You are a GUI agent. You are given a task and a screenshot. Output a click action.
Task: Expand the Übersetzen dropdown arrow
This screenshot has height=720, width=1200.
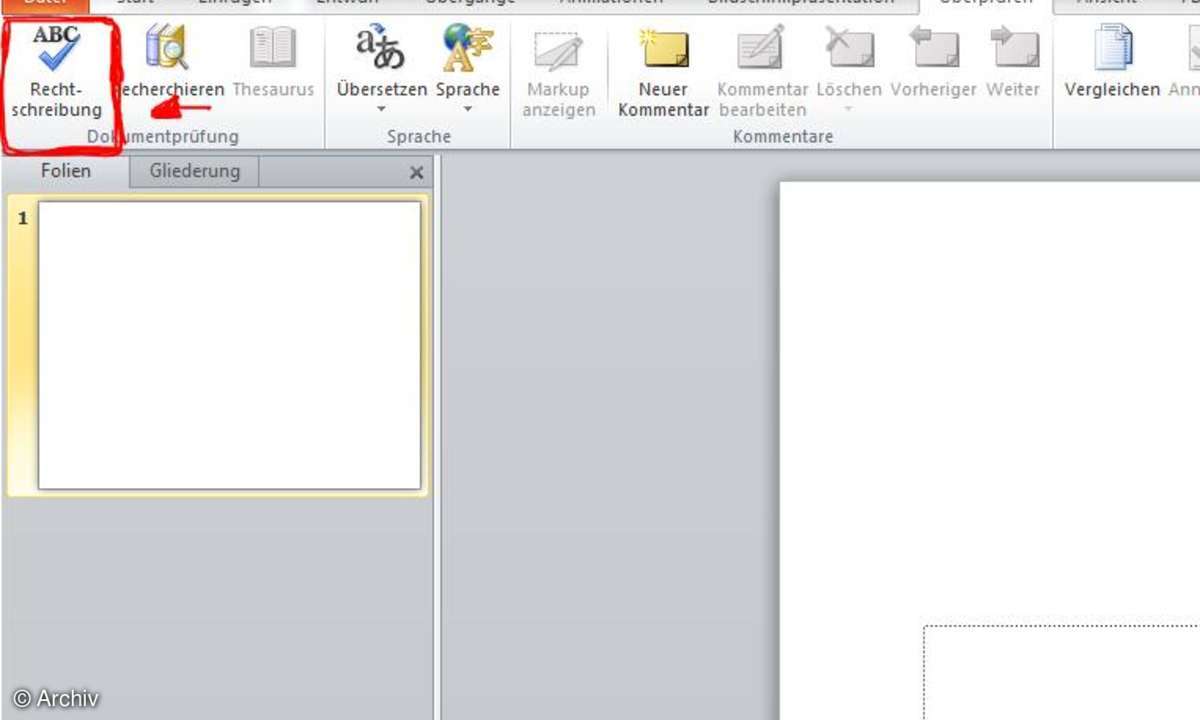[381, 109]
